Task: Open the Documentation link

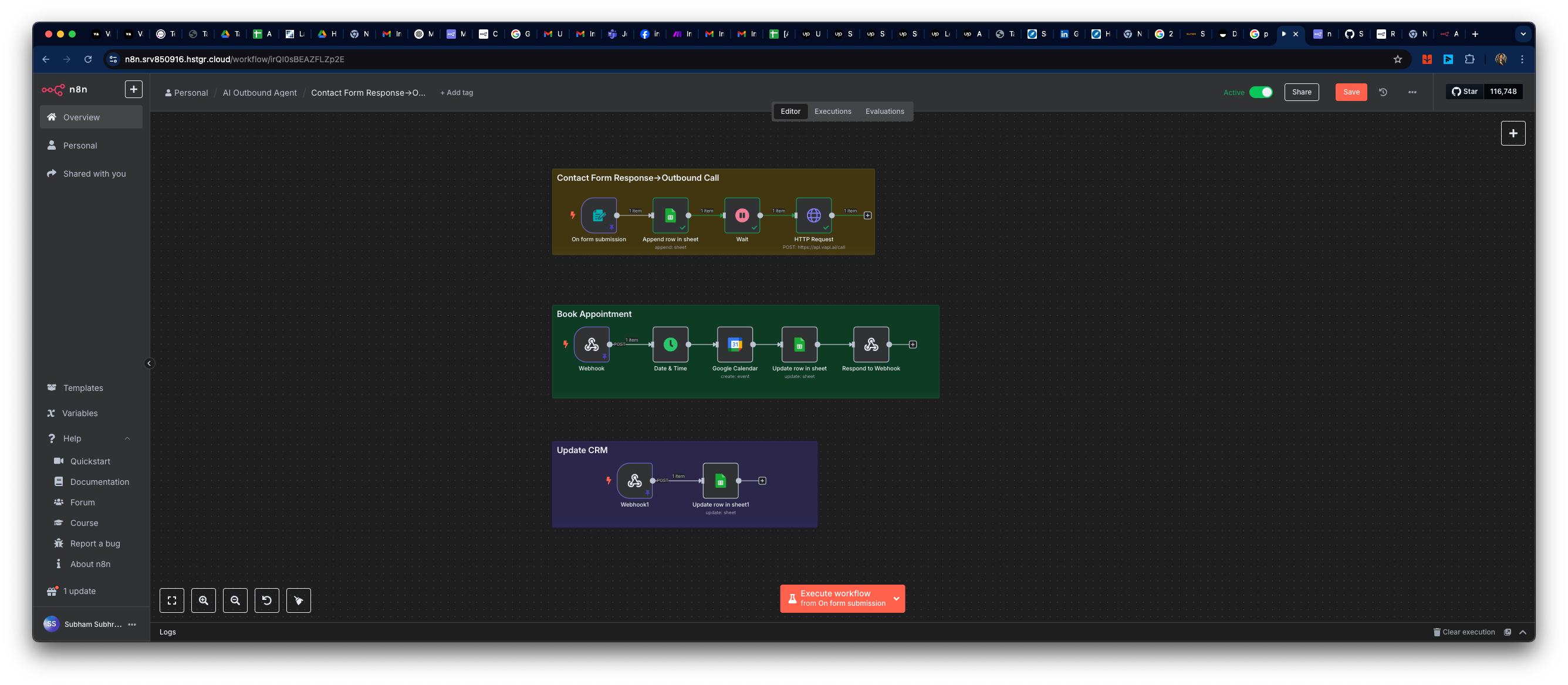Action: [92, 482]
